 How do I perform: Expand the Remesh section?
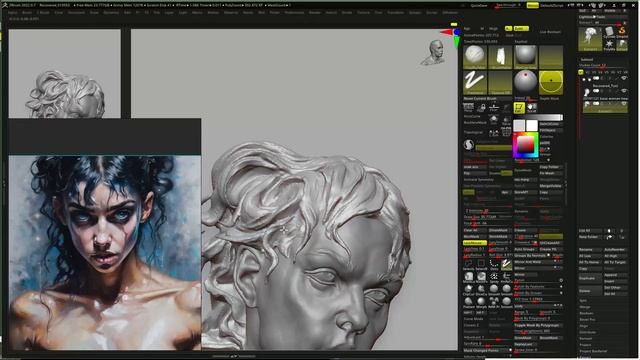[586, 339]
